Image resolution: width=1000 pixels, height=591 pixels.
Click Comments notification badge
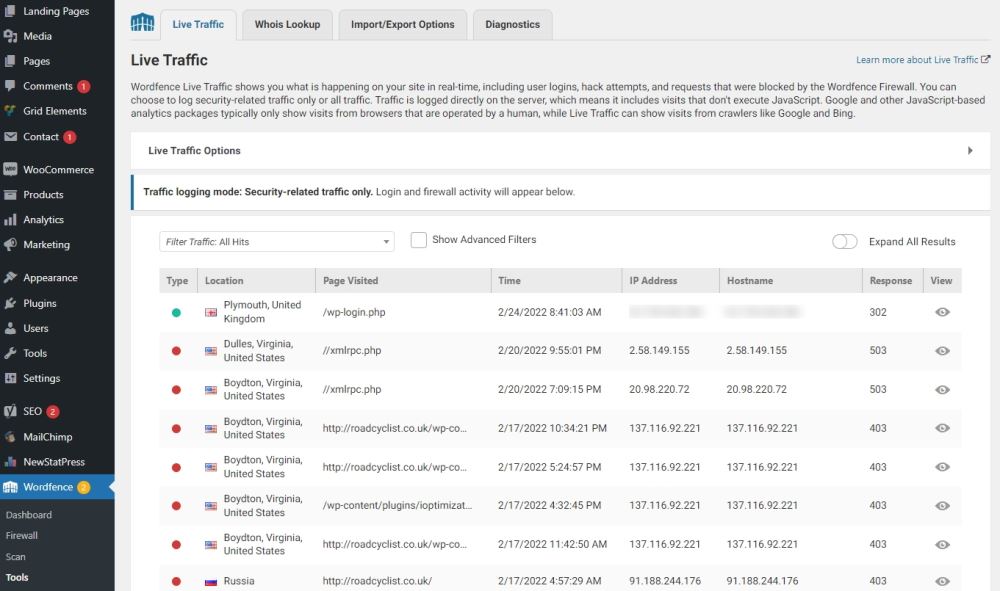tap(84, 86)
